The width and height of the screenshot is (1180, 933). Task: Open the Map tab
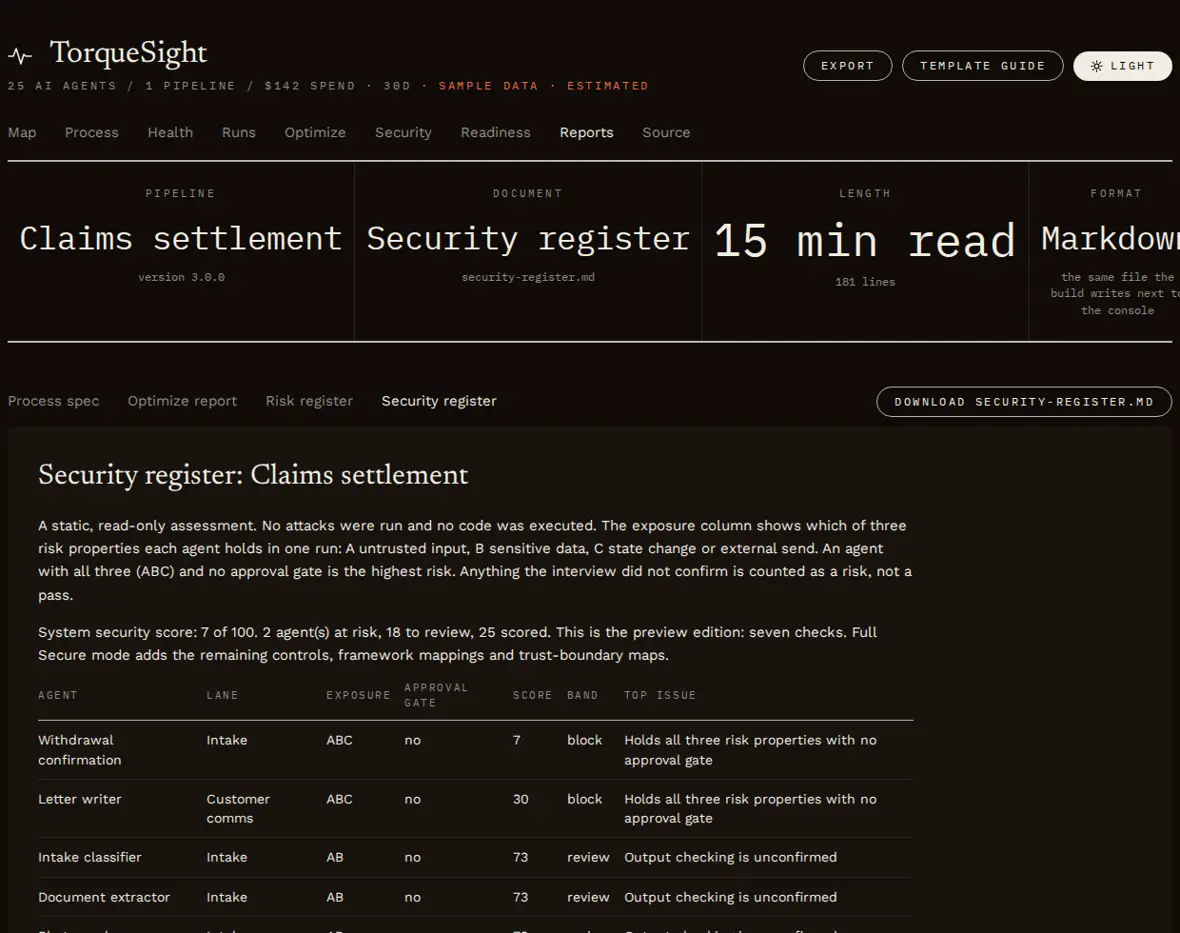[22, 132]
